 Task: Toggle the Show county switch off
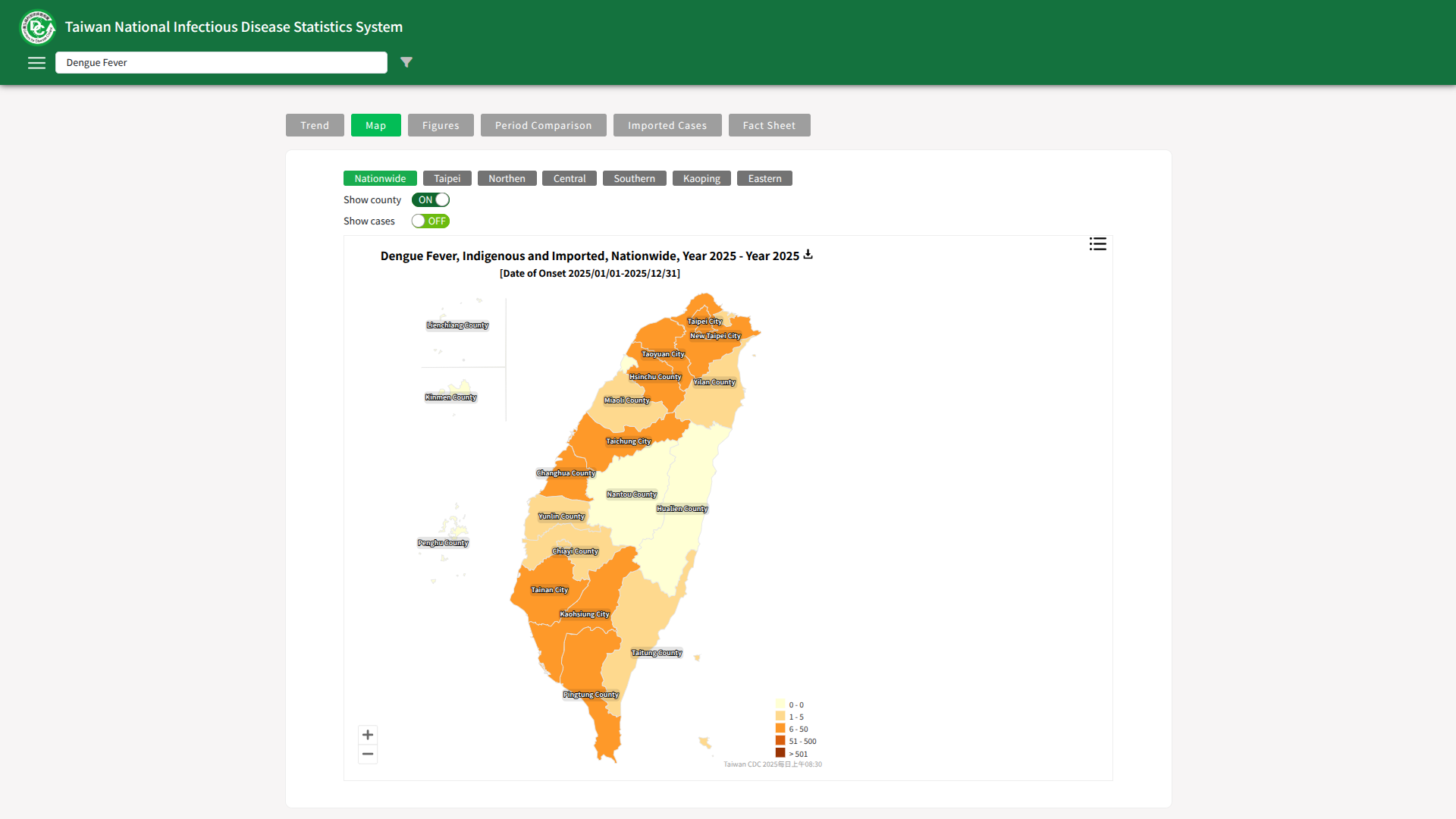431,200
